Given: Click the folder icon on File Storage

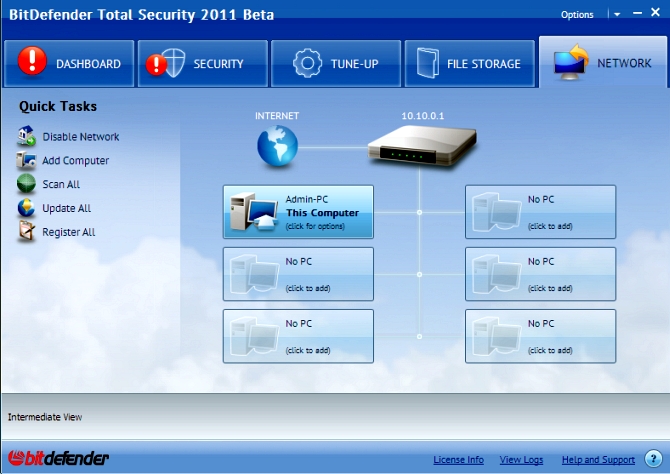Looking at the screenshot, I should [428, 63].
